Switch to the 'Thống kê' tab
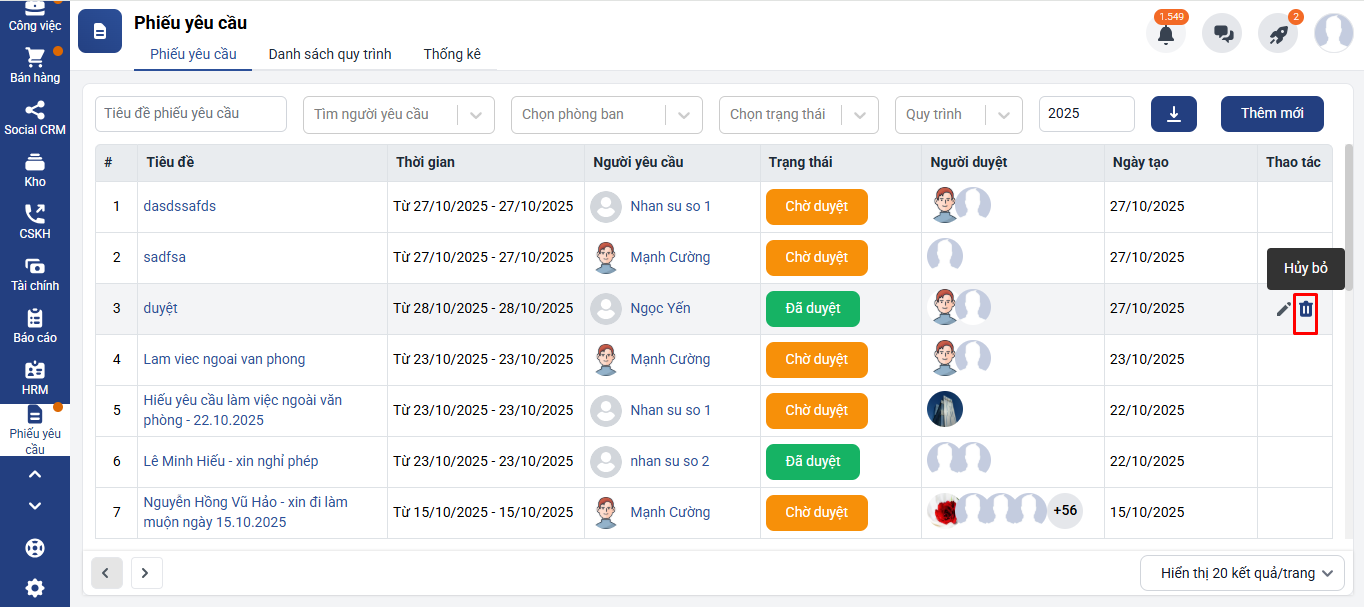 452,54
